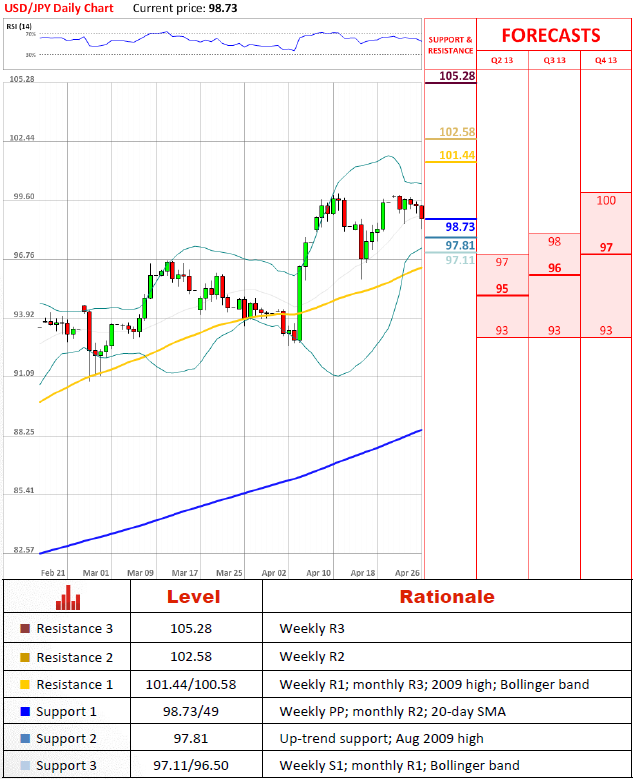The width and height of the screenshot is (634, 779).
Task: Click the Q3 13 forecast high value 98
Action: 555,242
